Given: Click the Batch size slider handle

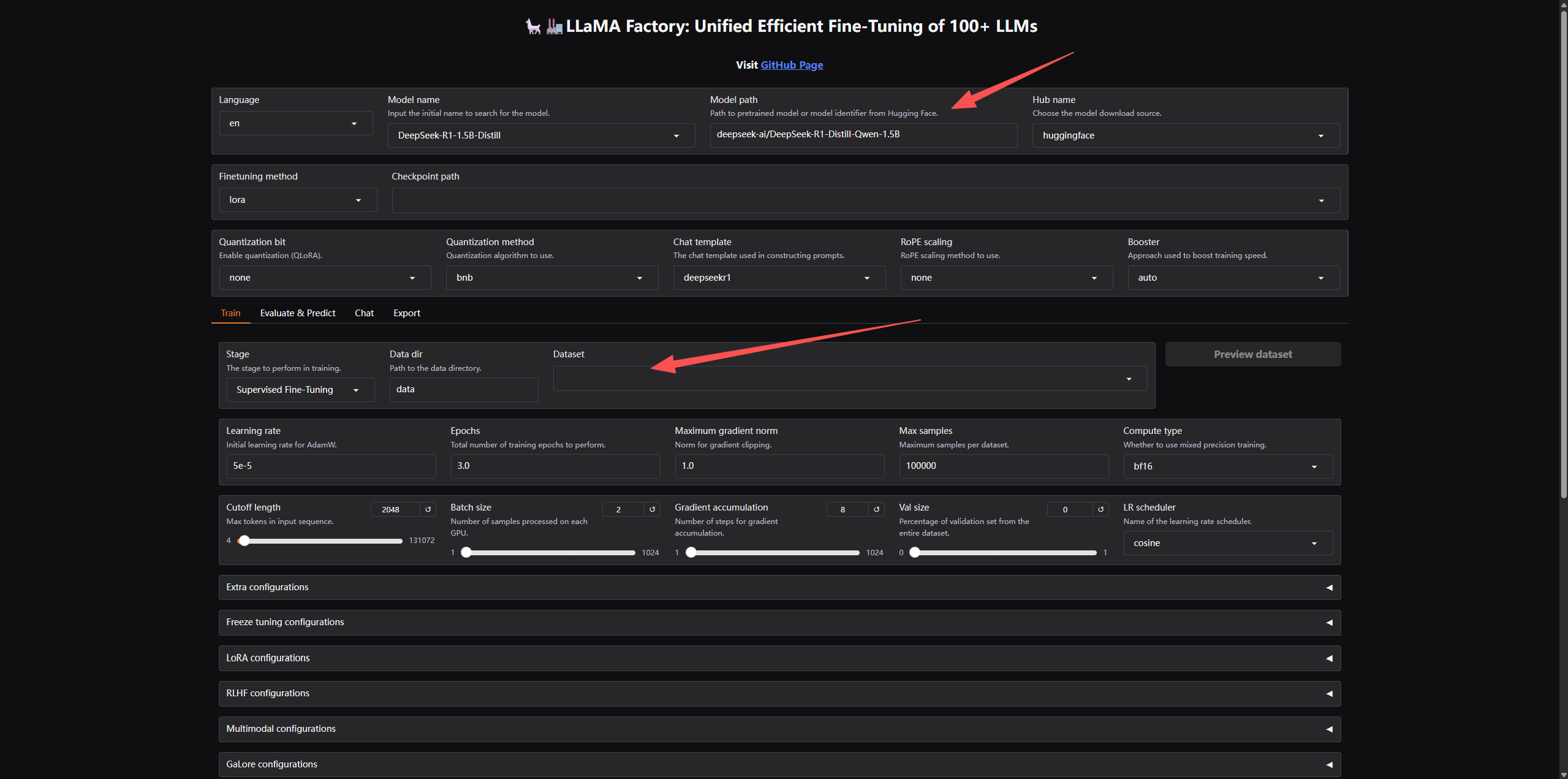Looking at the screenshot, I should point(466,553).
